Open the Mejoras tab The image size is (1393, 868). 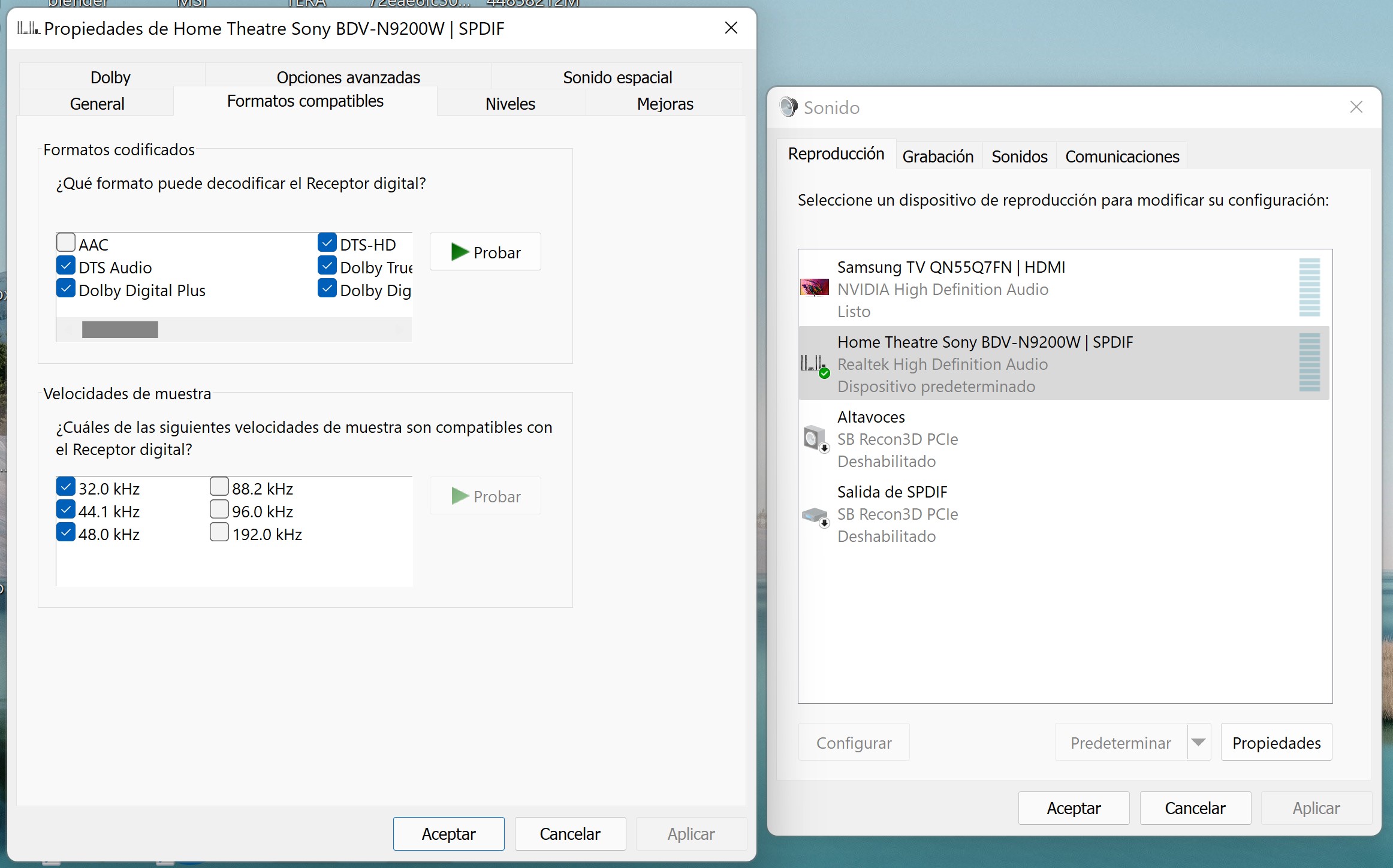coord(665,103)
